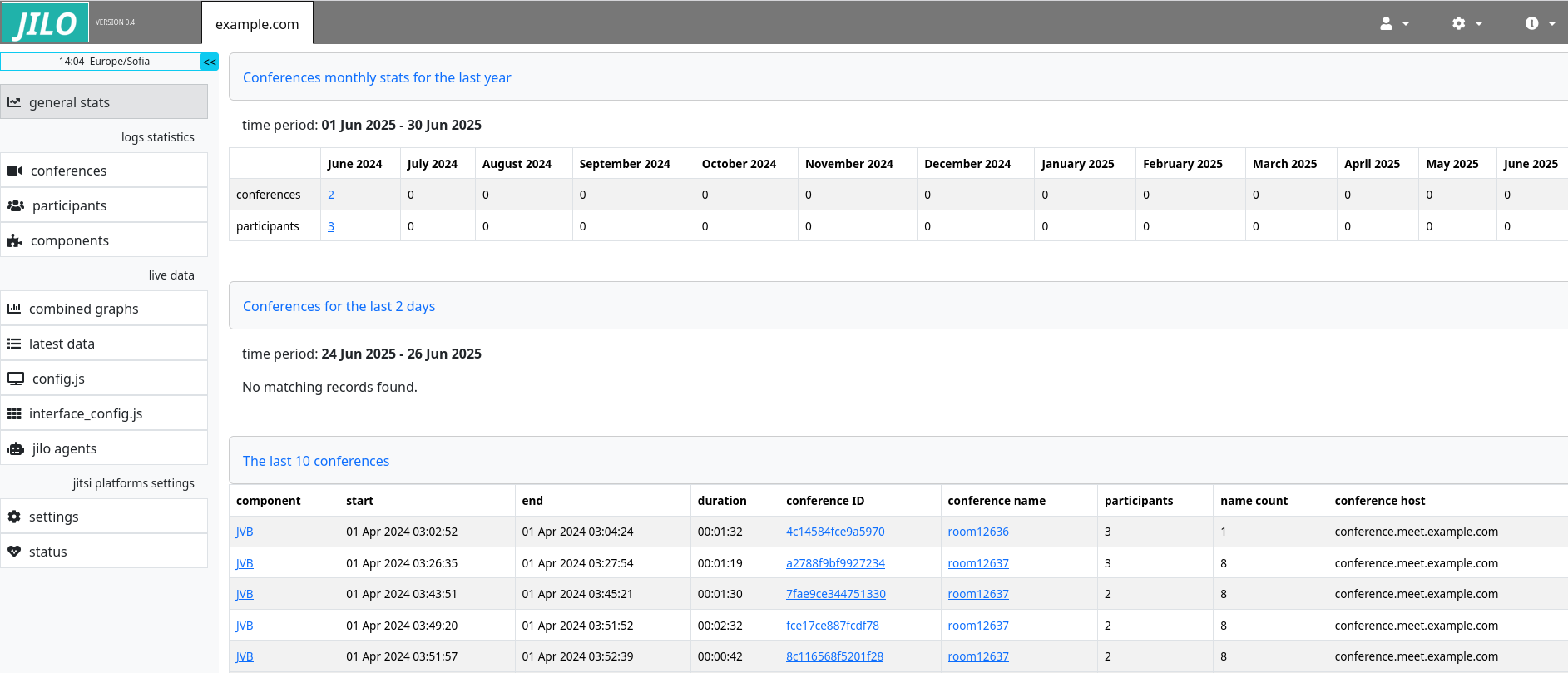Click the participants group icon
1568x673 pixels.
point(16,205)
